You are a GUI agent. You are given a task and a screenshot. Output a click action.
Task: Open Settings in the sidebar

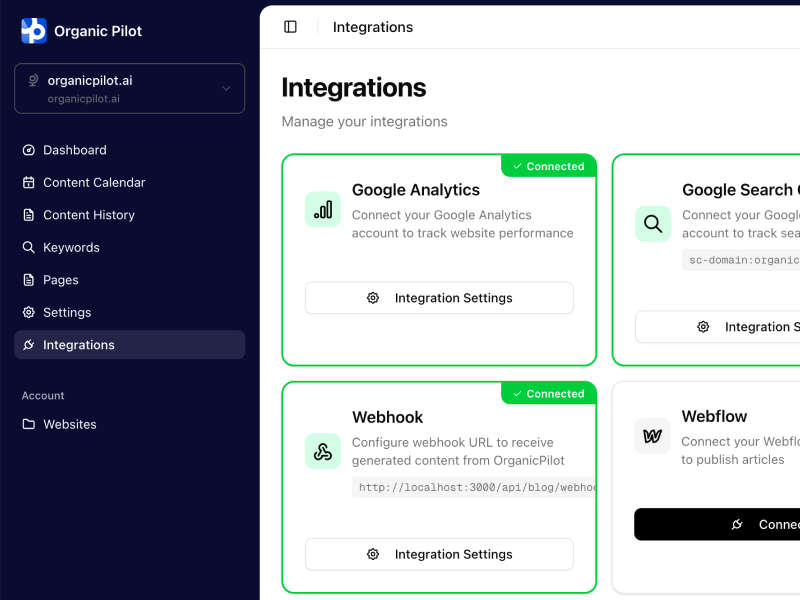click(67, 313)
